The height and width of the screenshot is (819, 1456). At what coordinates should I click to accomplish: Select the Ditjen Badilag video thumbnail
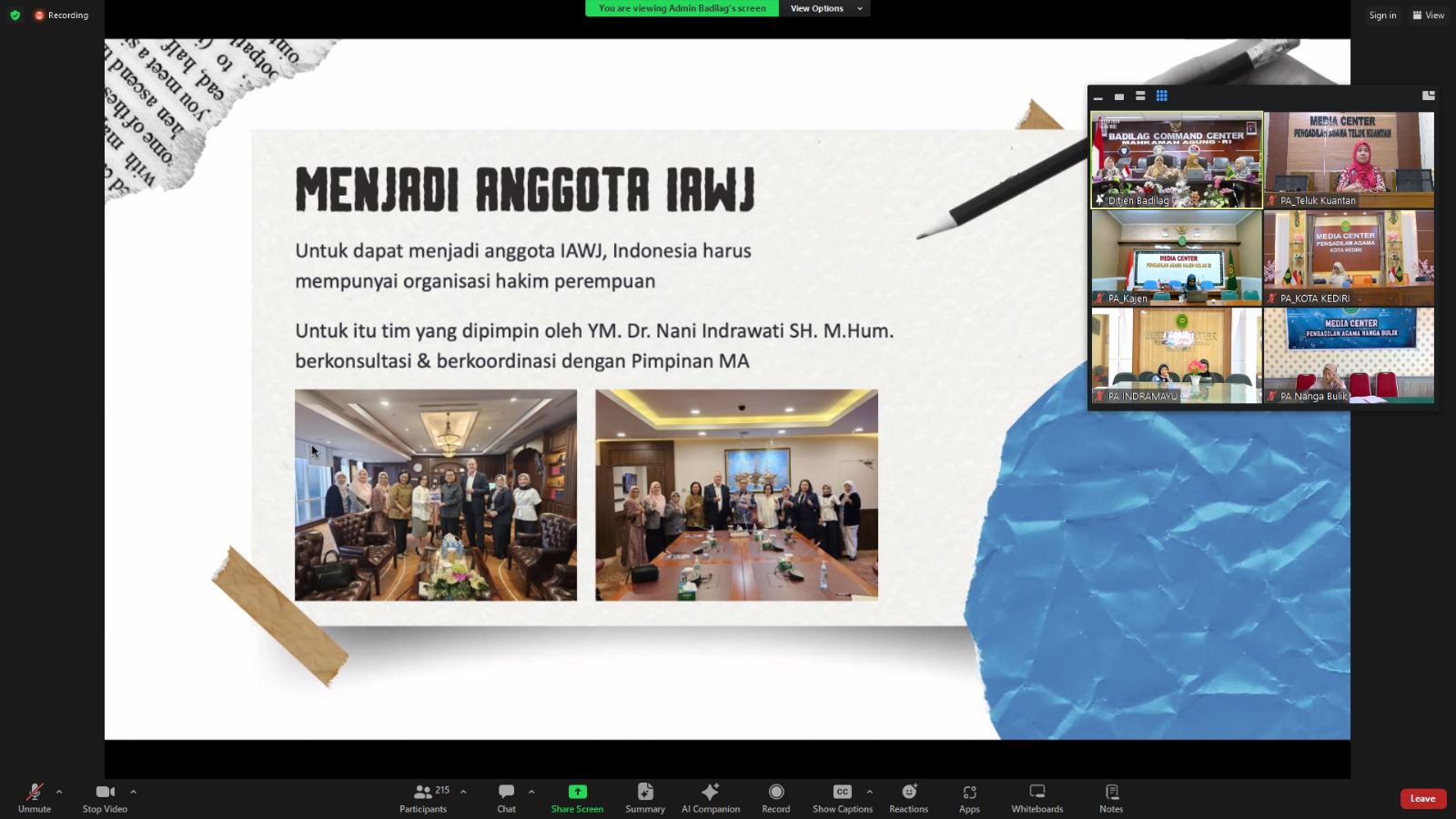coord(1177,160)
